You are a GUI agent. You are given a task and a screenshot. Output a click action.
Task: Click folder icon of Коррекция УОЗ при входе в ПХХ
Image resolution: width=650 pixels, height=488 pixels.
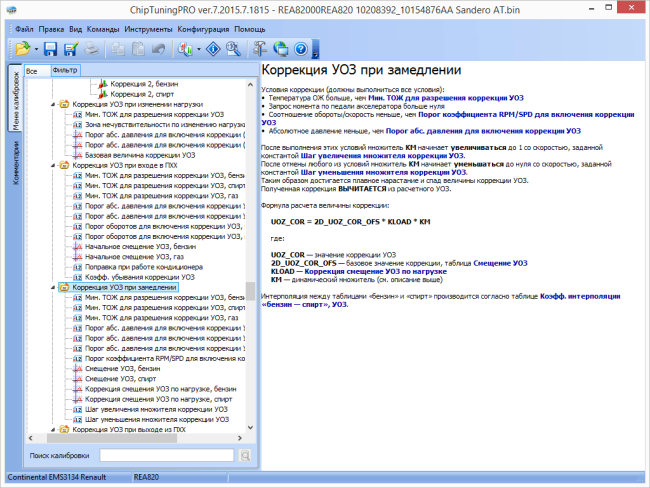click(x=64, y=165)
